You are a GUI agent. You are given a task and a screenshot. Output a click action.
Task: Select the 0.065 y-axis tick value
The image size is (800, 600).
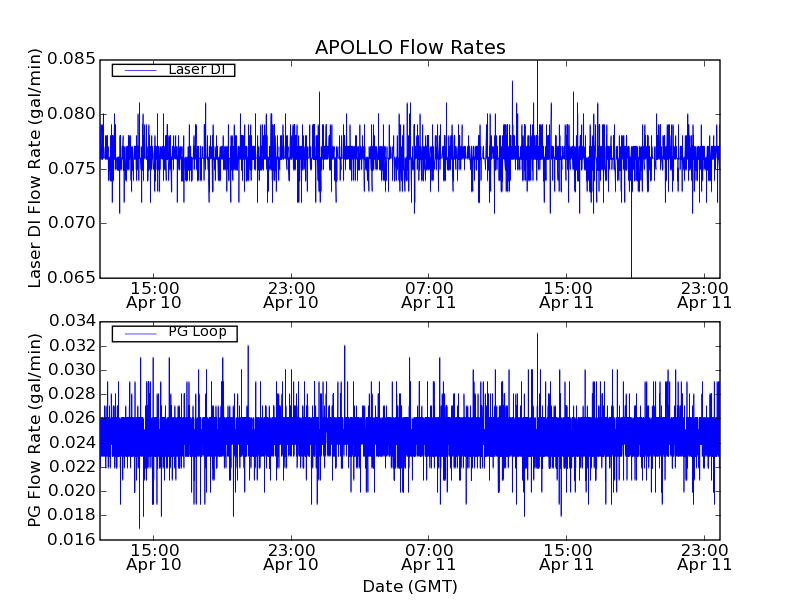click(x=71, y=278)
